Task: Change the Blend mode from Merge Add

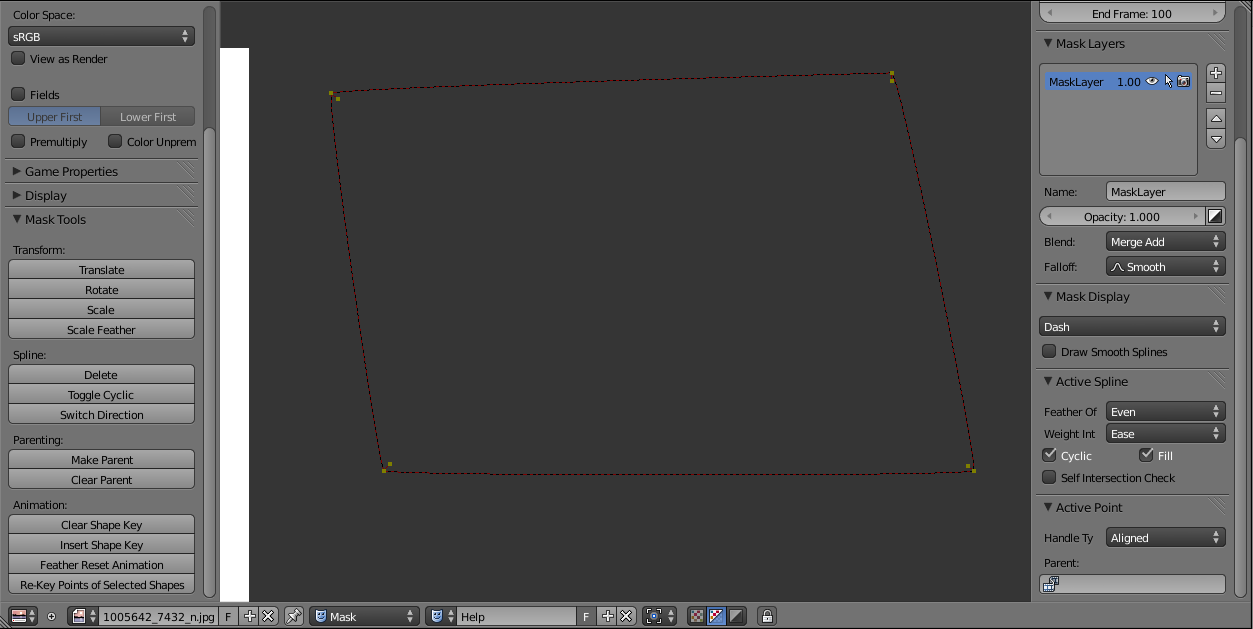Action: 1165,240
